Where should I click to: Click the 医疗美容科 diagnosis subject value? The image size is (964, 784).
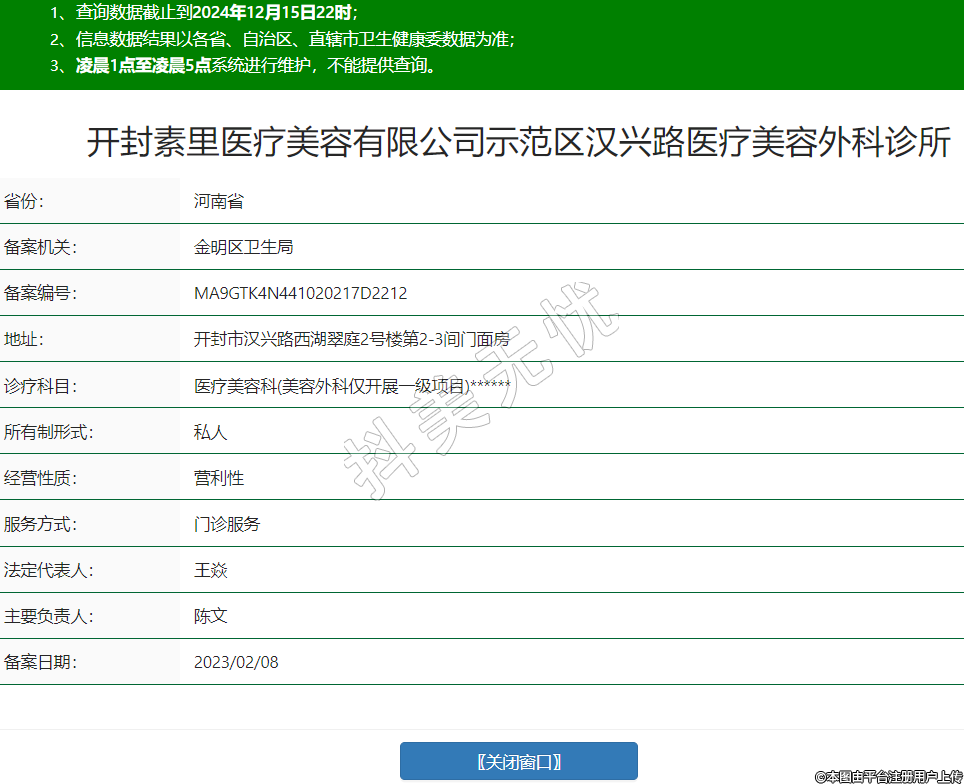click(351, 386)
